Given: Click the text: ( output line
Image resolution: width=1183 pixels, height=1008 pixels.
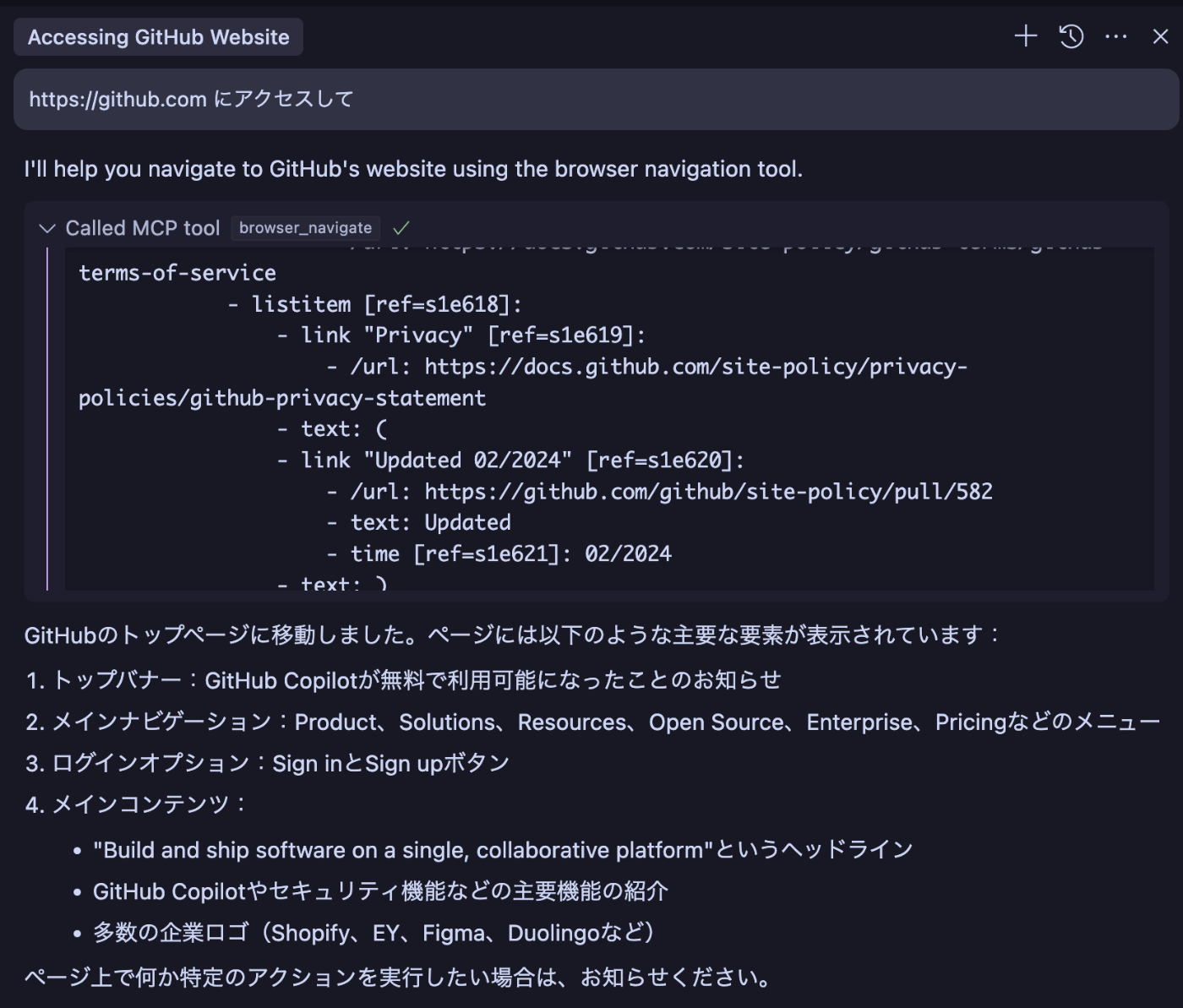Looking at the screenshot, I should 332,429.
